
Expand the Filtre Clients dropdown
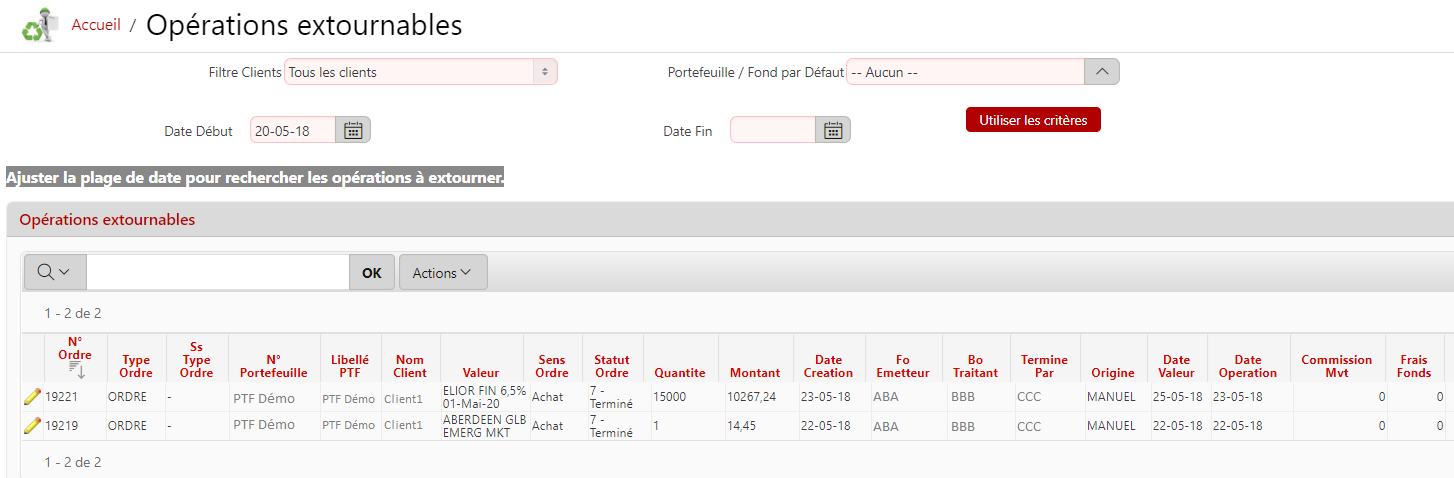pyautogui.click(x=421, y=72)
